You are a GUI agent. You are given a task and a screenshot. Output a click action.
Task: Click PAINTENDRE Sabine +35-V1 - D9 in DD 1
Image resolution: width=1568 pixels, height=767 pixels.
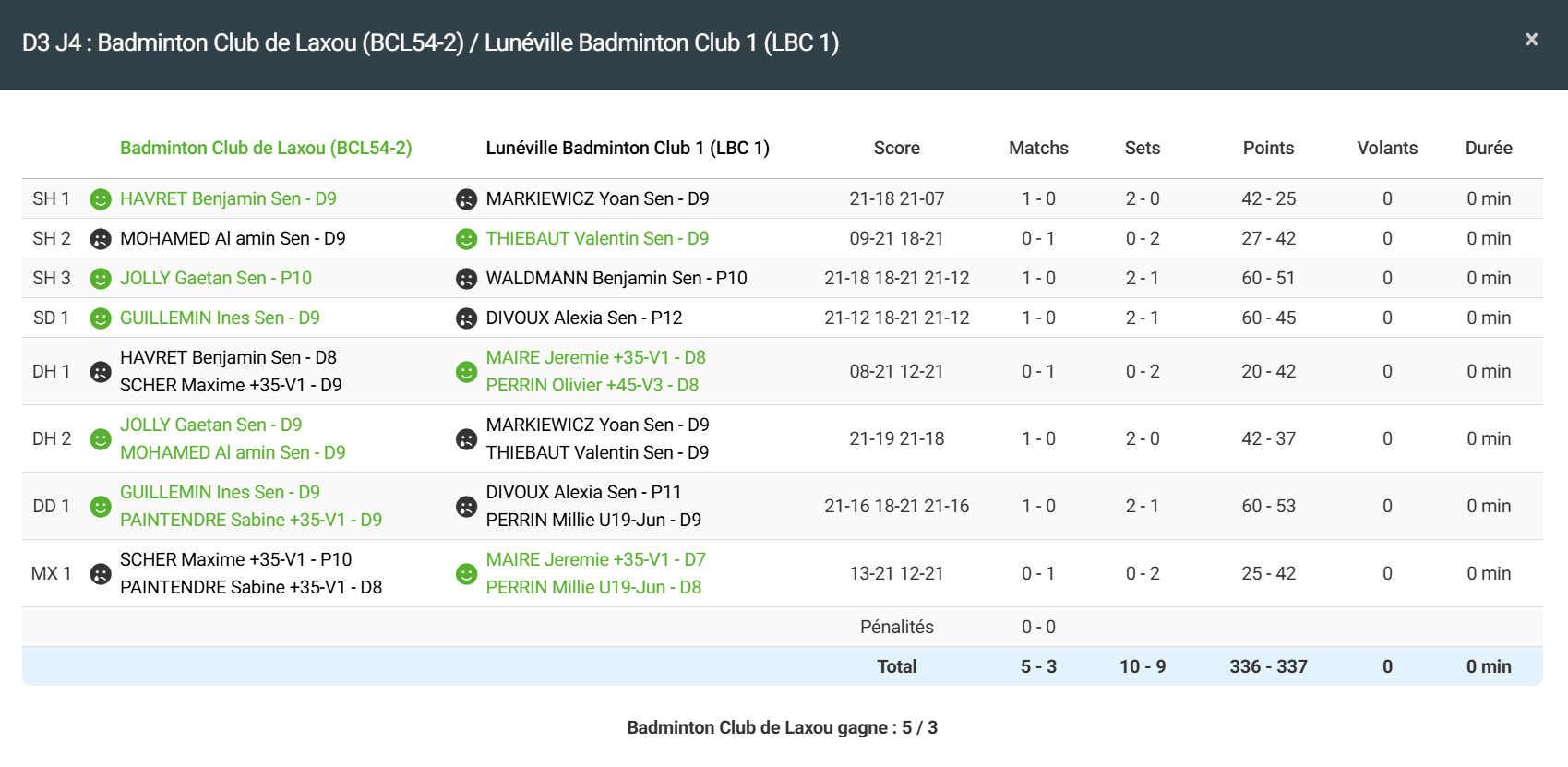coord(250,520)
